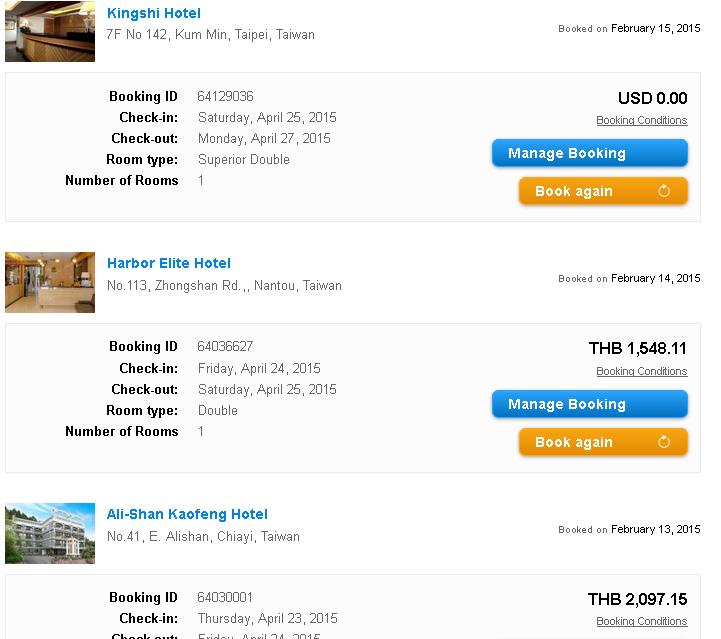Manage Booking for Kingshi Hotel reservation

pos(589,153)
